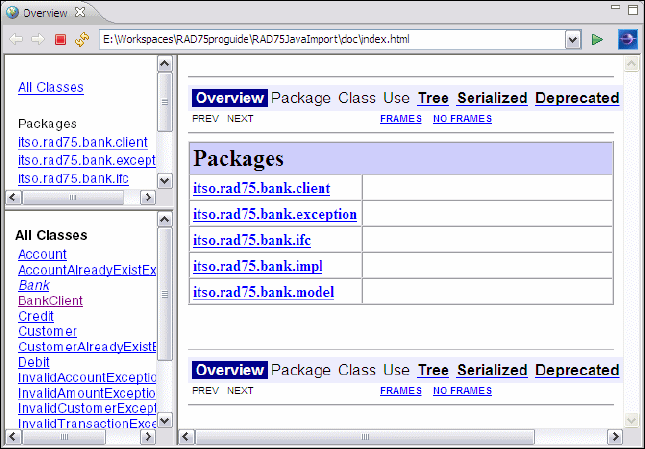The height and width of the screenshot is (449, 645).
Task: Refresh the page with yellow arrows icon
Action: 82,39
